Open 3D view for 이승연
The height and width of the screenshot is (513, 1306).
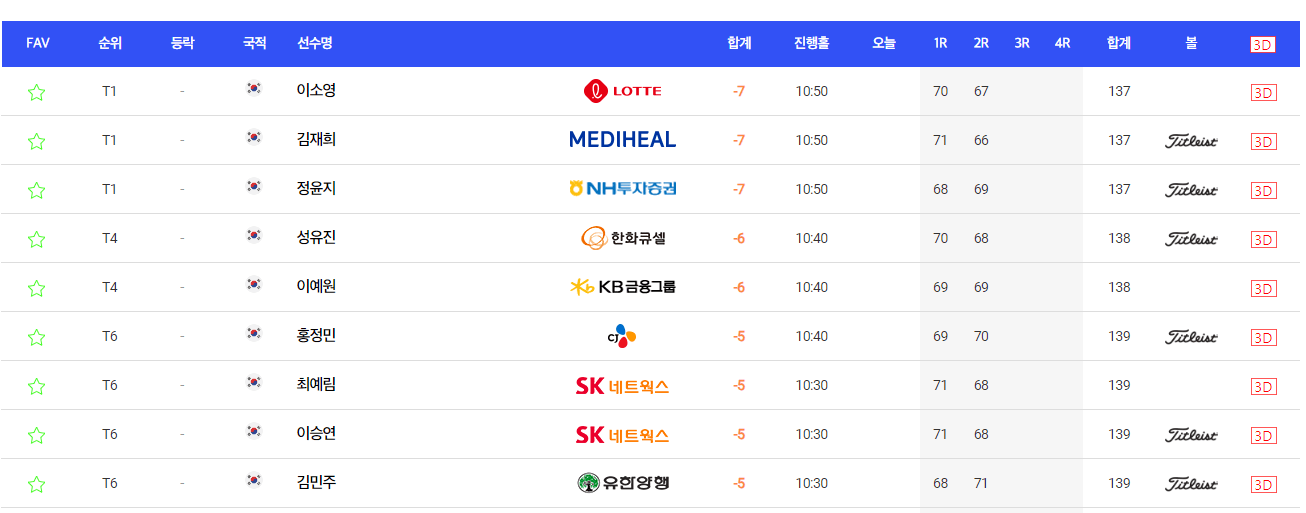(1264, 436)
